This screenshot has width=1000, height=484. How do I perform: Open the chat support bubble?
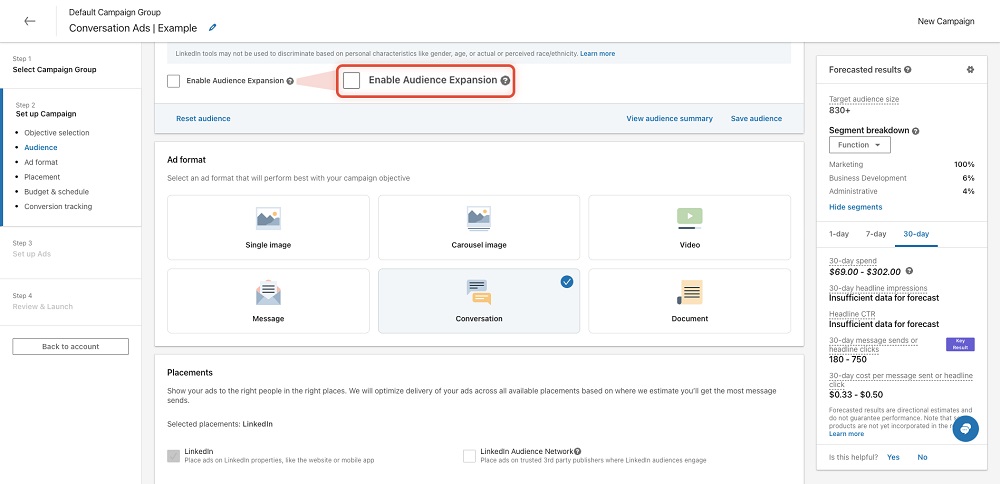[965, 429]
